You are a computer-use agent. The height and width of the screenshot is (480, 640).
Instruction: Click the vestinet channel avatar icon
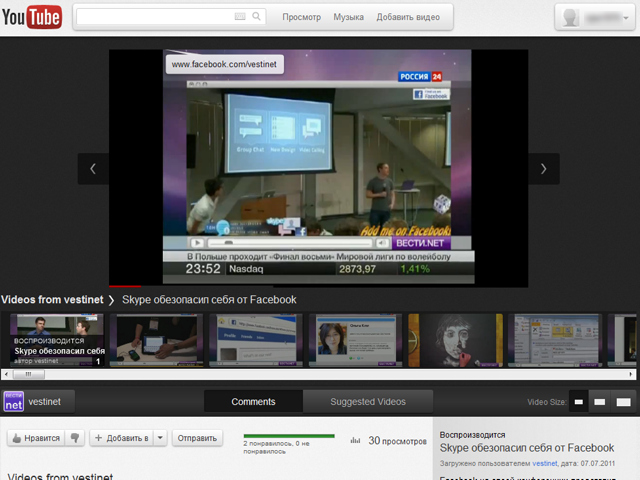click(x=14, y=401)
